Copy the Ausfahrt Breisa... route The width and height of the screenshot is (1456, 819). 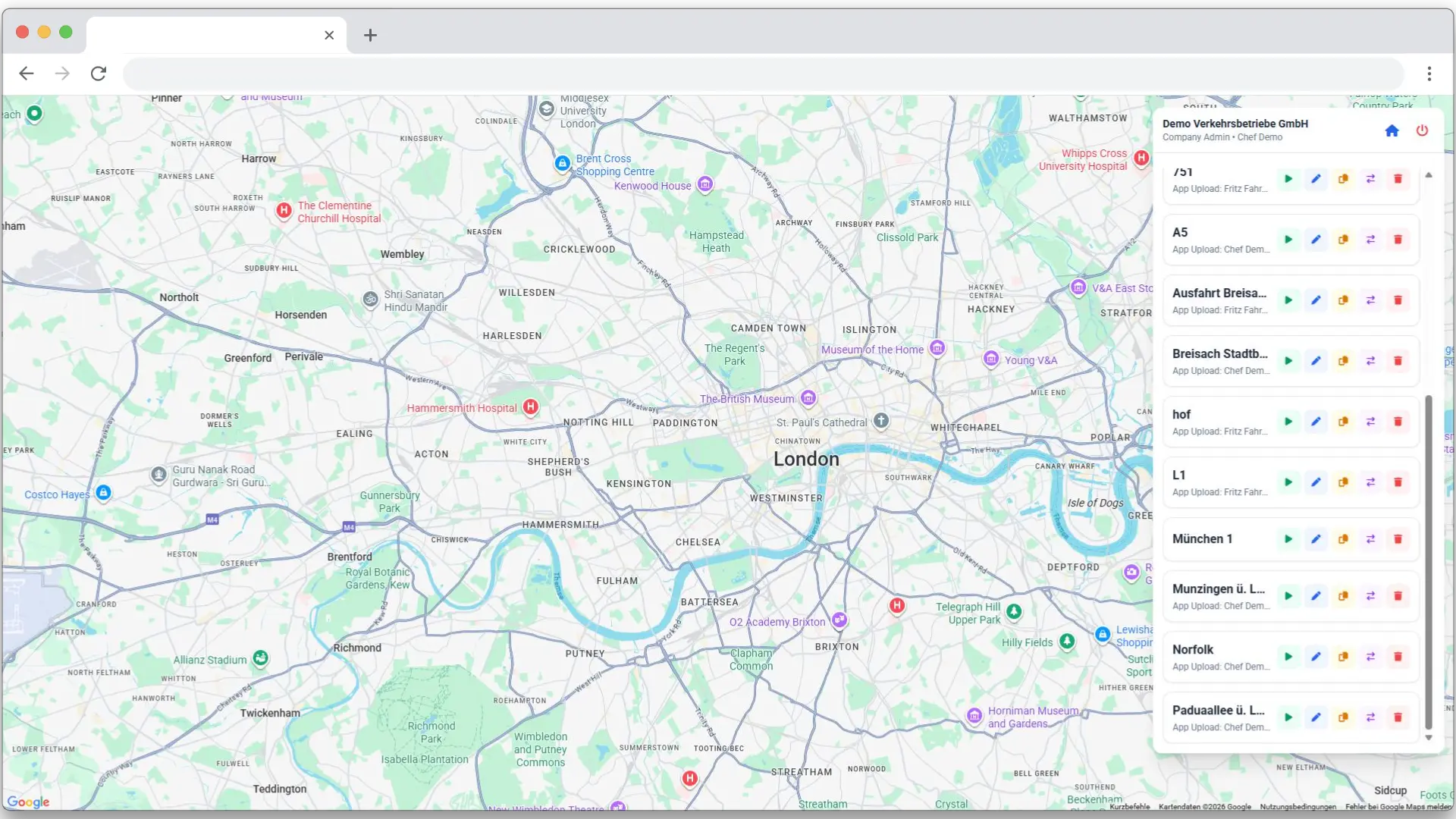[1343, 300]
